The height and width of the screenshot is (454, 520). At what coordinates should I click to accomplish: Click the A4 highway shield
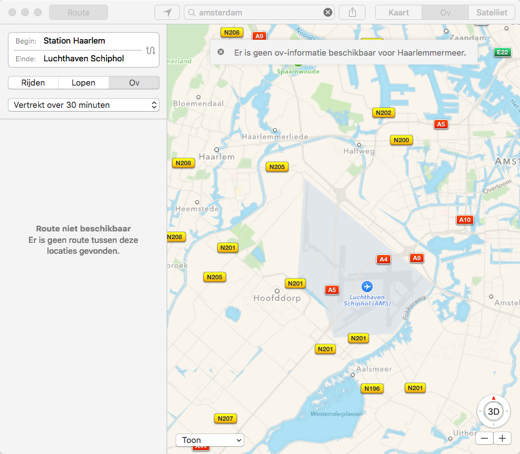(384, 259)
